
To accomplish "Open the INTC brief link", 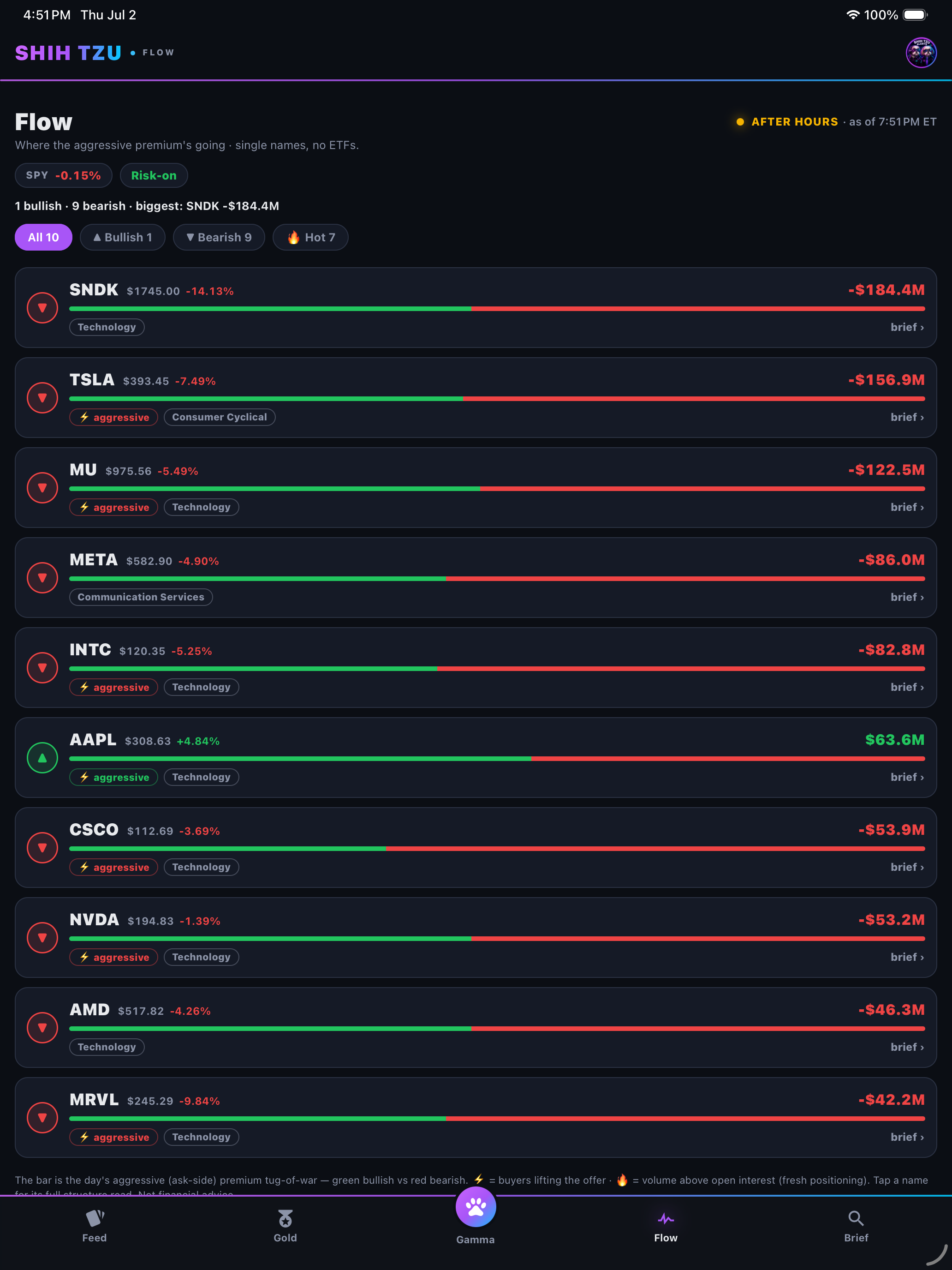I will (907, 687).
